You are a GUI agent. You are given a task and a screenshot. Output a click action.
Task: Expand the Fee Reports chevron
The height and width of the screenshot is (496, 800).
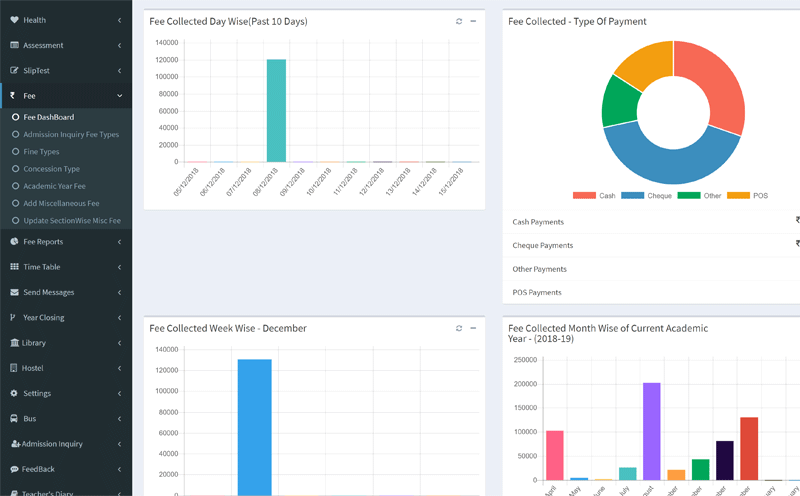point(119,241)
